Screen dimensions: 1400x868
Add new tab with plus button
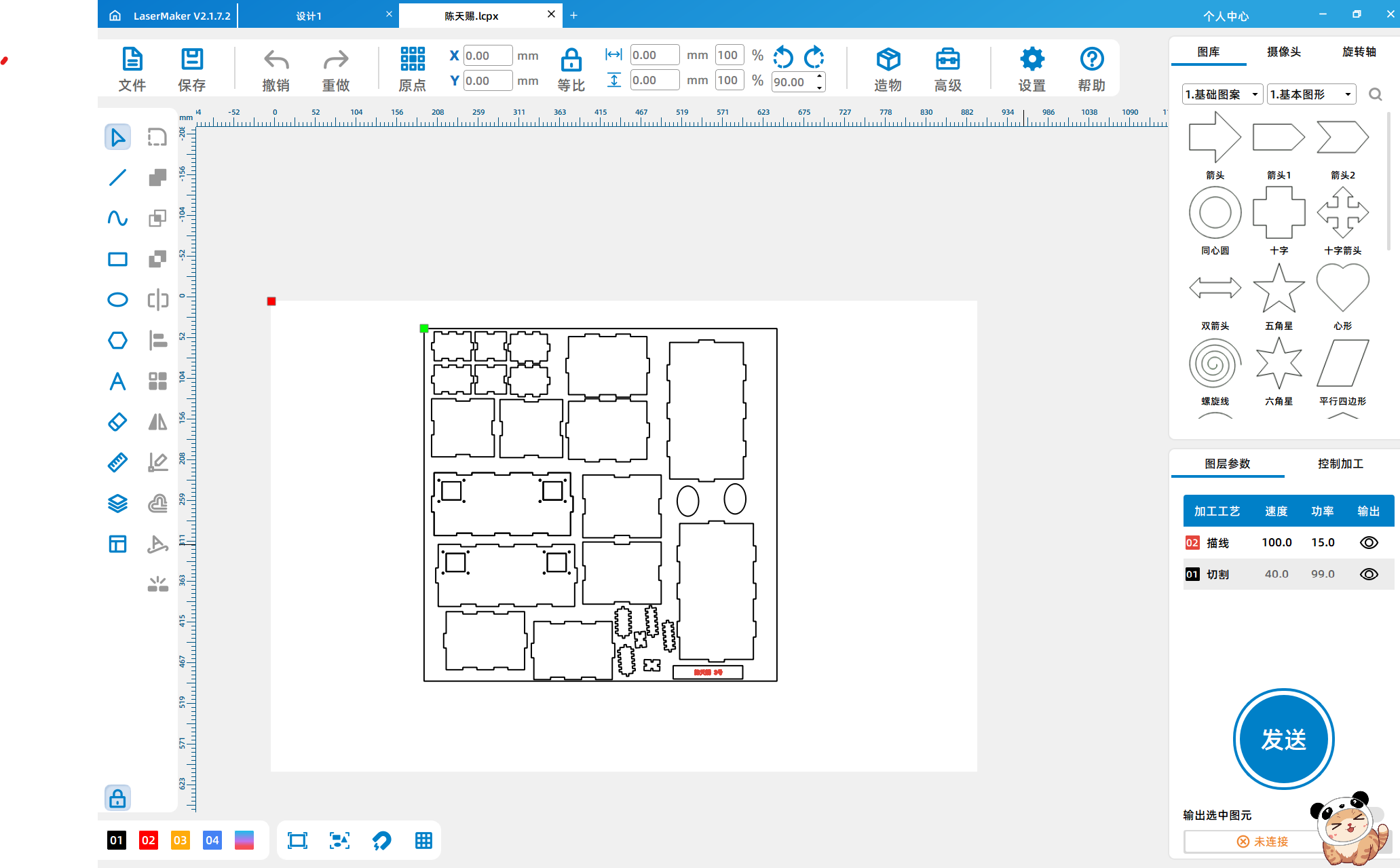[573, 15]
